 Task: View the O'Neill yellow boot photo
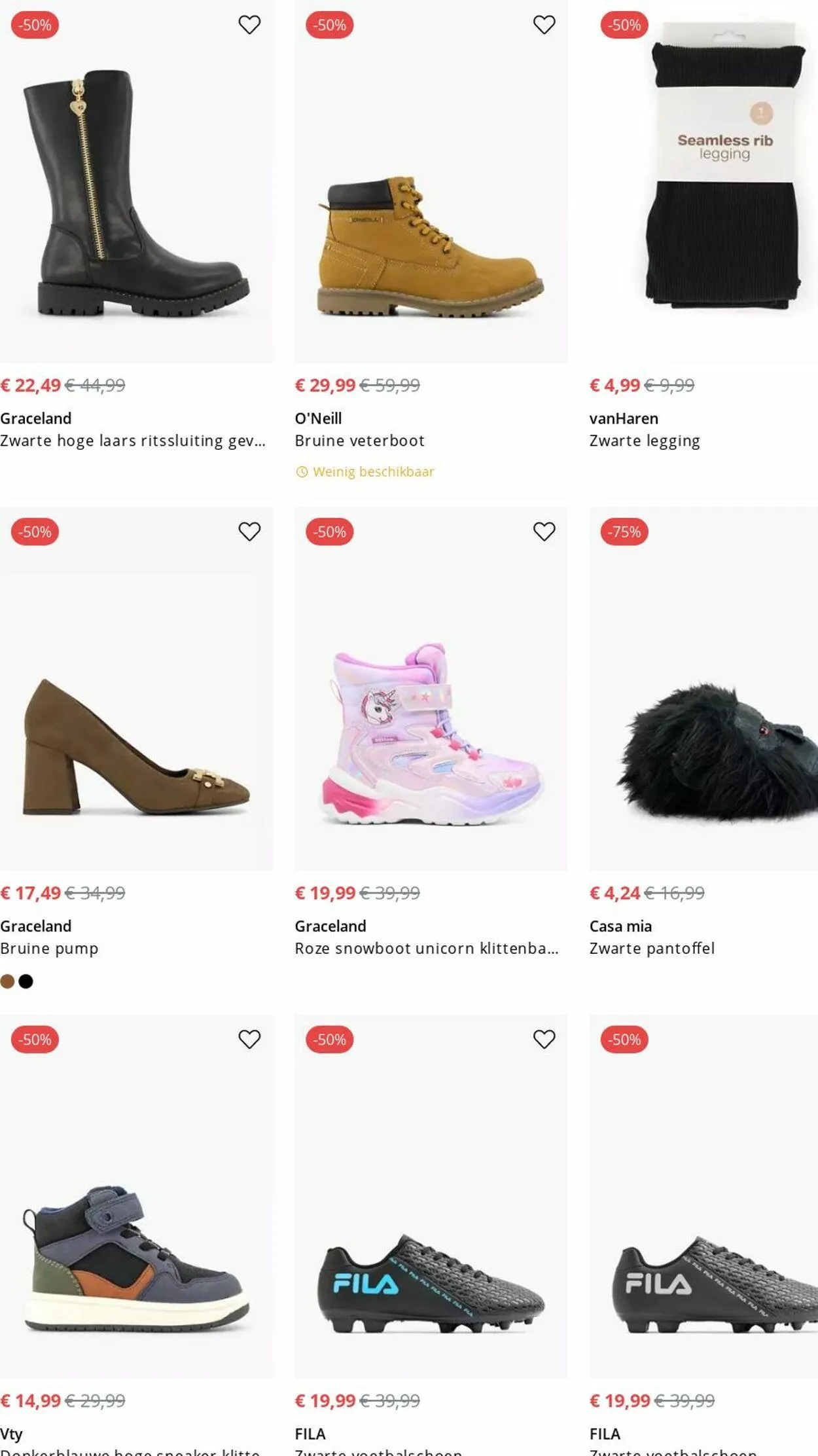[431, 242]
